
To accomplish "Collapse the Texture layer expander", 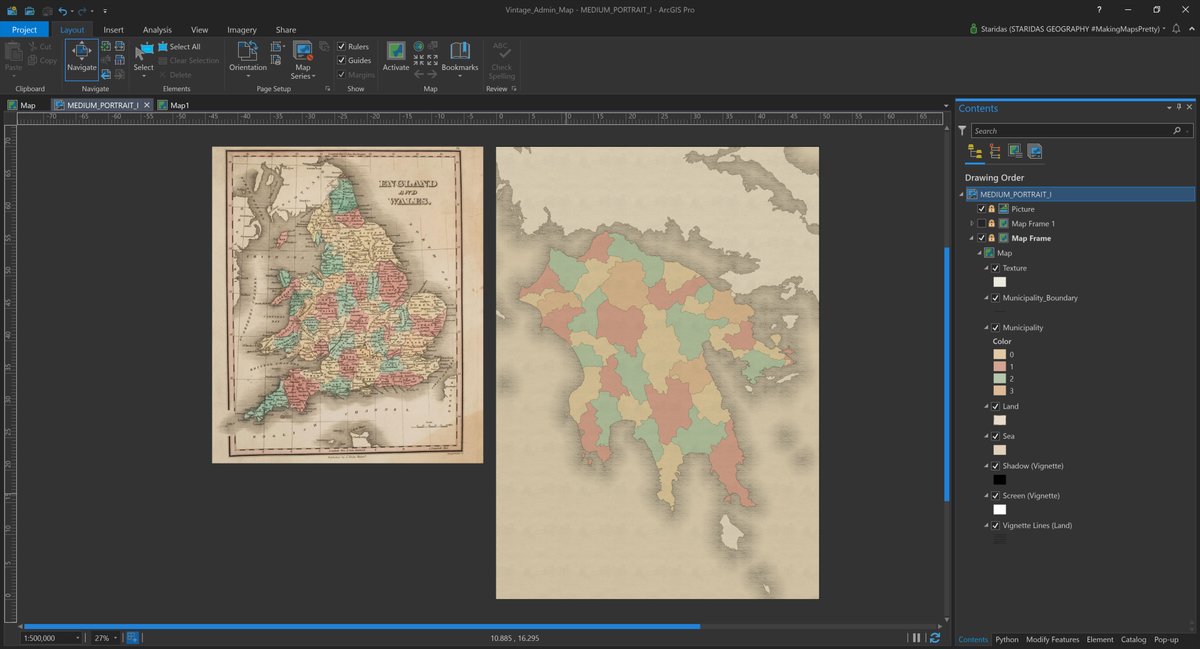I will 986,268.
